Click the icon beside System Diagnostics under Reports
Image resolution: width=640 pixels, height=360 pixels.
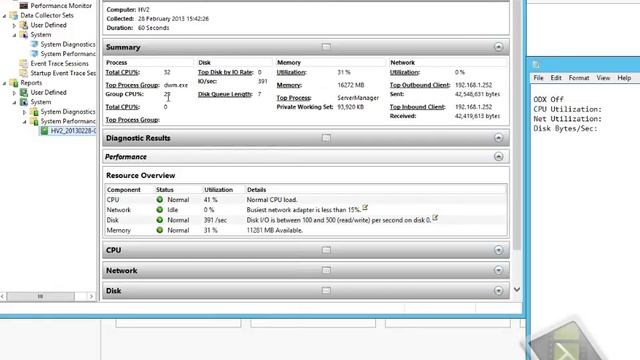34,112
